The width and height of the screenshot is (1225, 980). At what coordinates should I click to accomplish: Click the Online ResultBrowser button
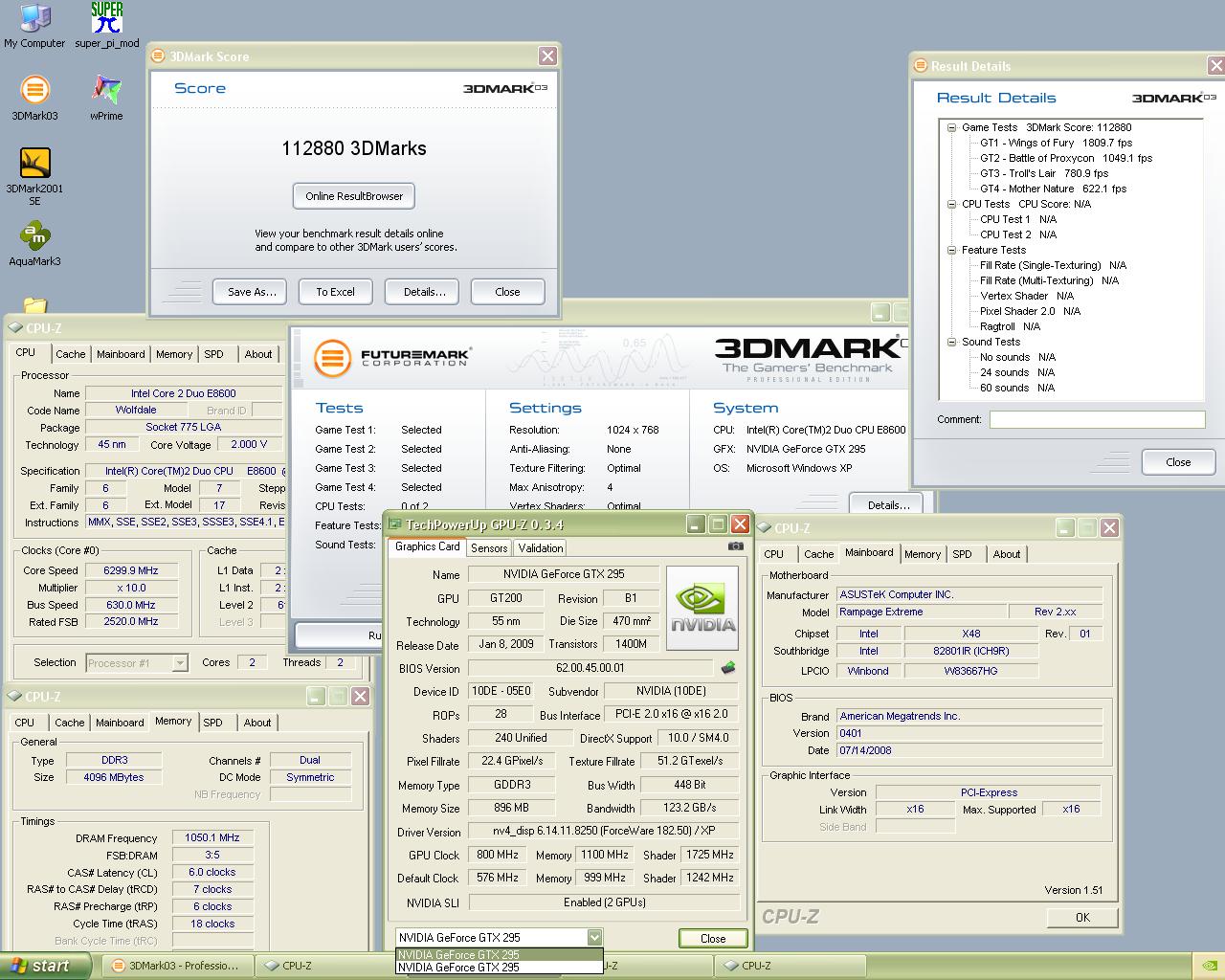click(354, 196)
